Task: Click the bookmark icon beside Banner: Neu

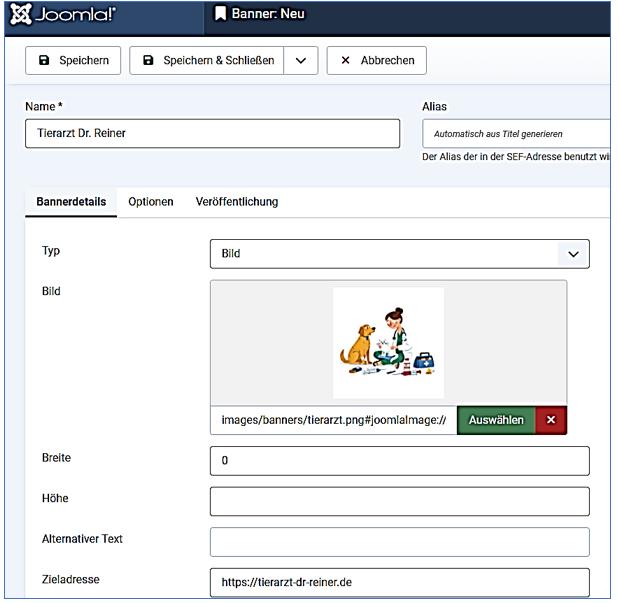Action: pos(221,15)
